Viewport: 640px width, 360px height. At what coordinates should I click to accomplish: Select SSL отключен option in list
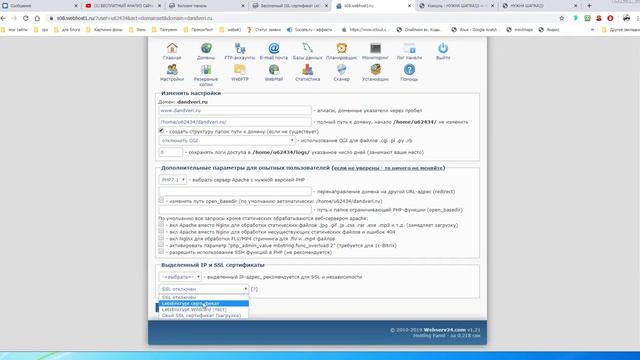point(204,298)
